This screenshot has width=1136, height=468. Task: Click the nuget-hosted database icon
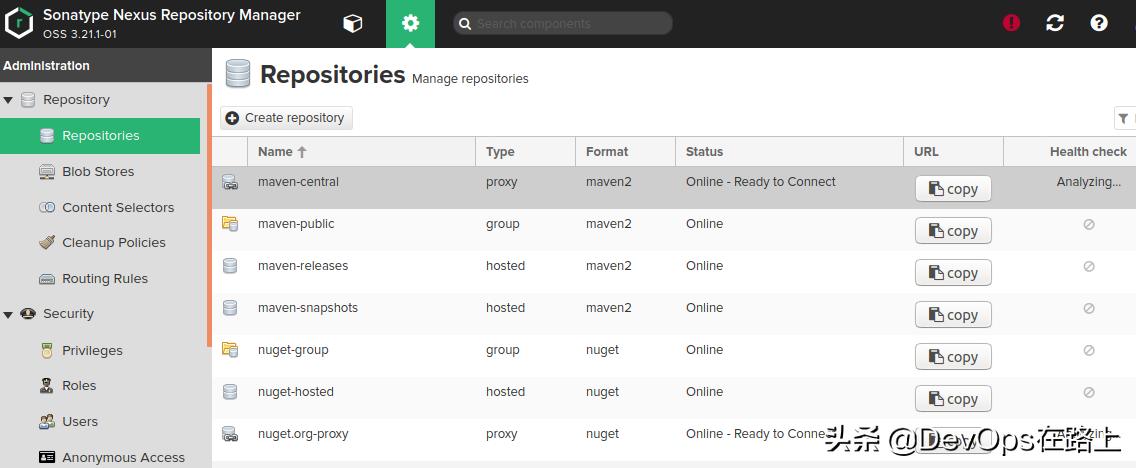(230, 392)
